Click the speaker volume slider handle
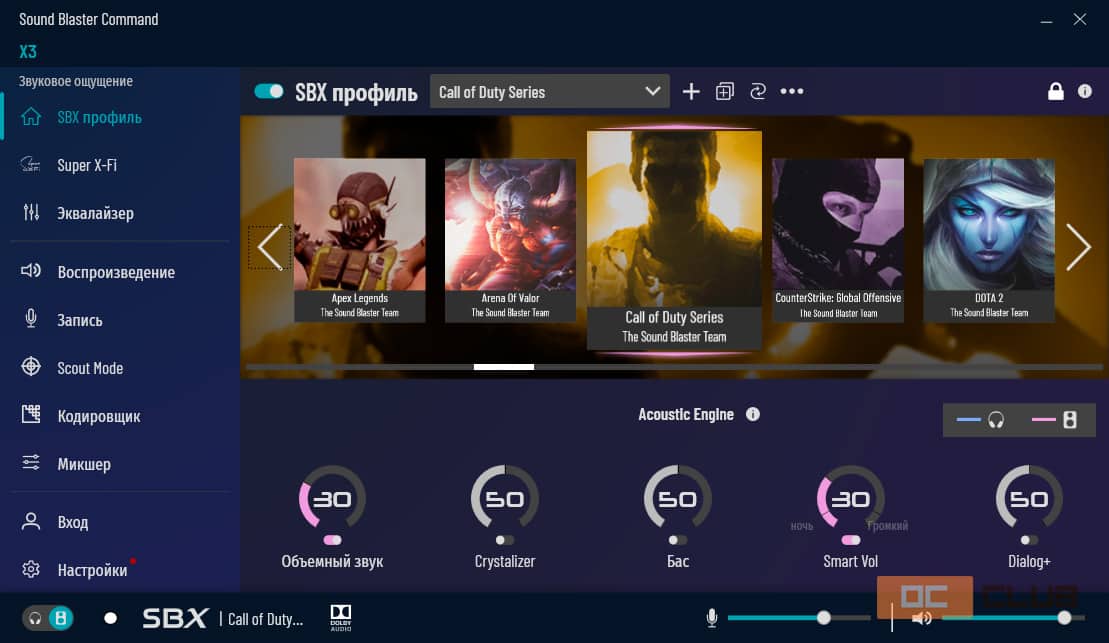Viewport: 1109px width, 643px height. [x=1064, y=618]
